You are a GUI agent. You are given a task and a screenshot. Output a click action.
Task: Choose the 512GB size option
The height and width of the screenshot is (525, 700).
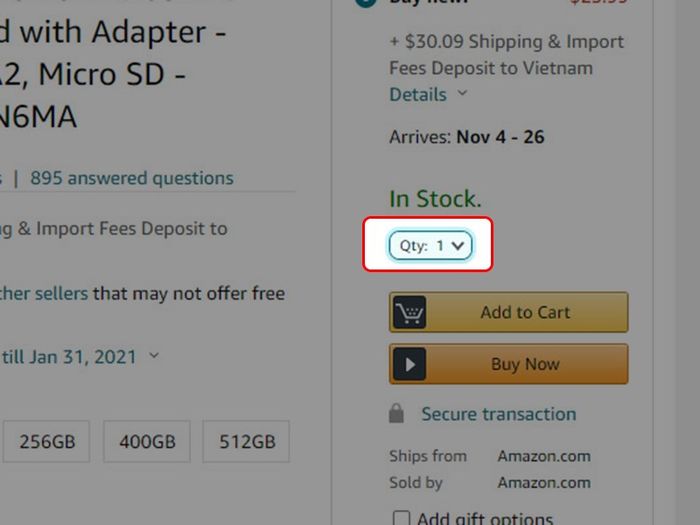click(246, 442)
